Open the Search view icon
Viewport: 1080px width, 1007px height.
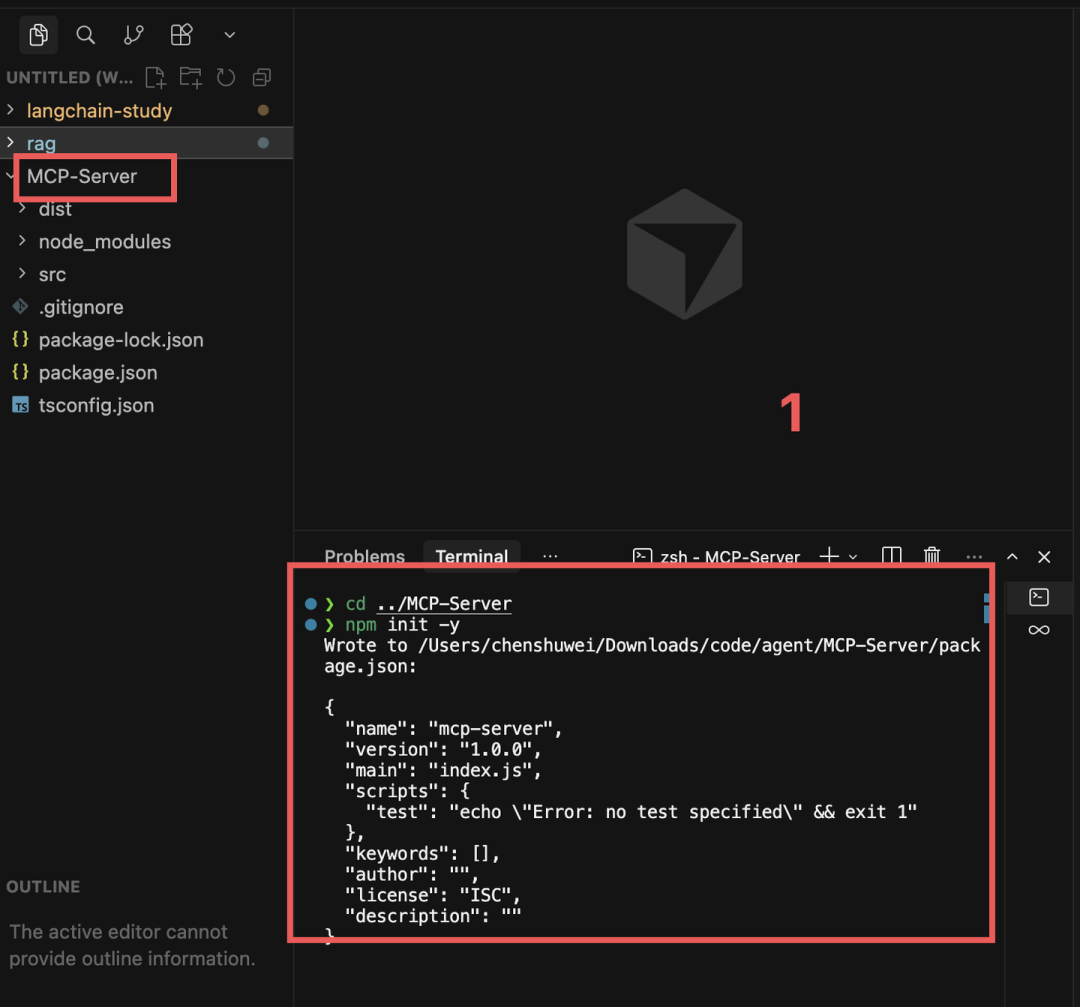(x=85, y=34)
